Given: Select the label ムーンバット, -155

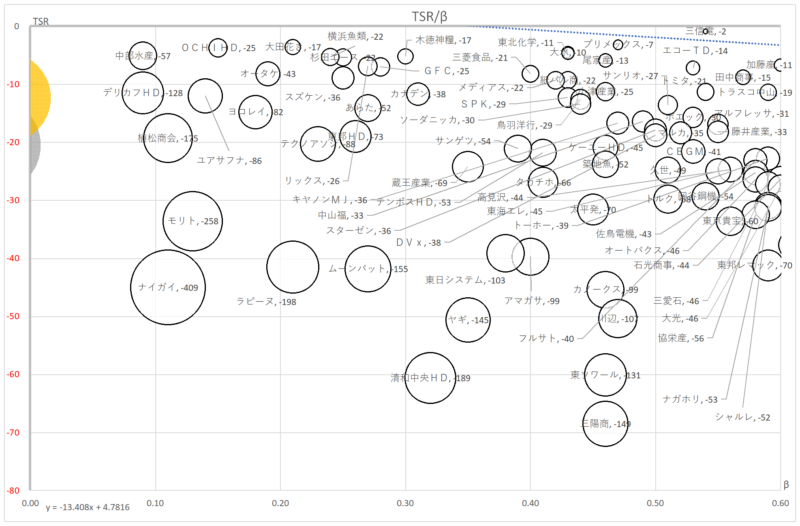Looking at the screenshot, I should point(368,269).
